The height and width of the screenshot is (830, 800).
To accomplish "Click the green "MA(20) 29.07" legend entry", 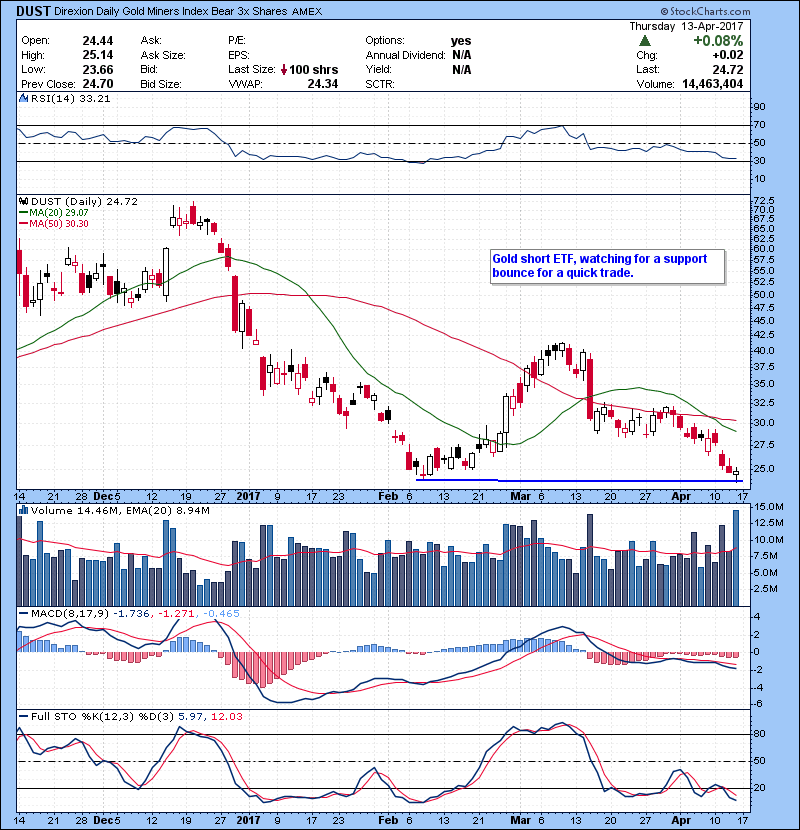I will tap(53, 213).
